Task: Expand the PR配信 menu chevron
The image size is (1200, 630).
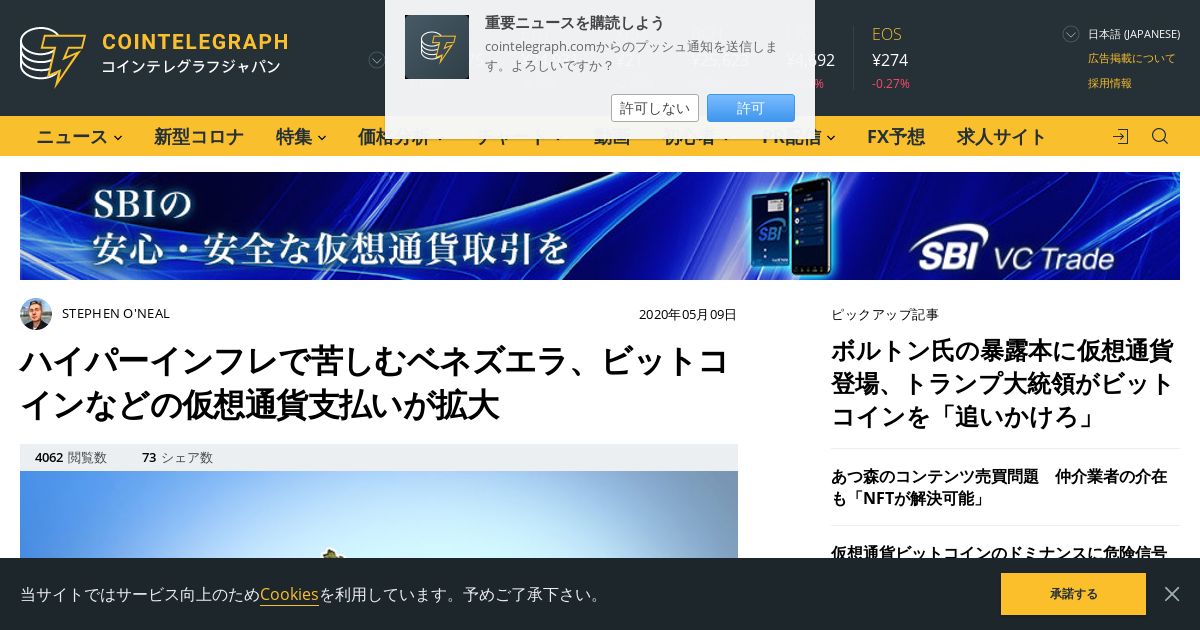Action: [831, 137]
